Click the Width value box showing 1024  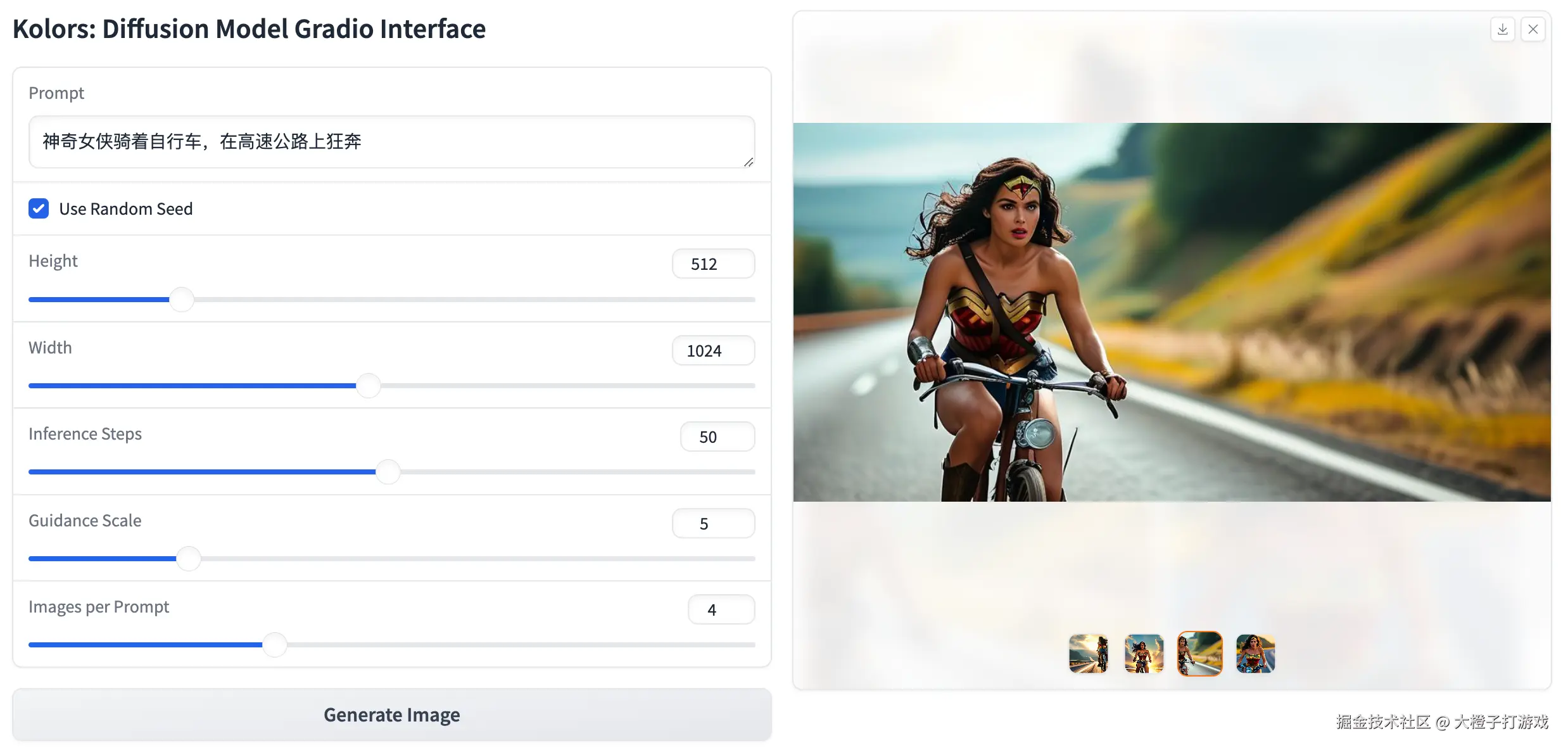pos(713,350)
